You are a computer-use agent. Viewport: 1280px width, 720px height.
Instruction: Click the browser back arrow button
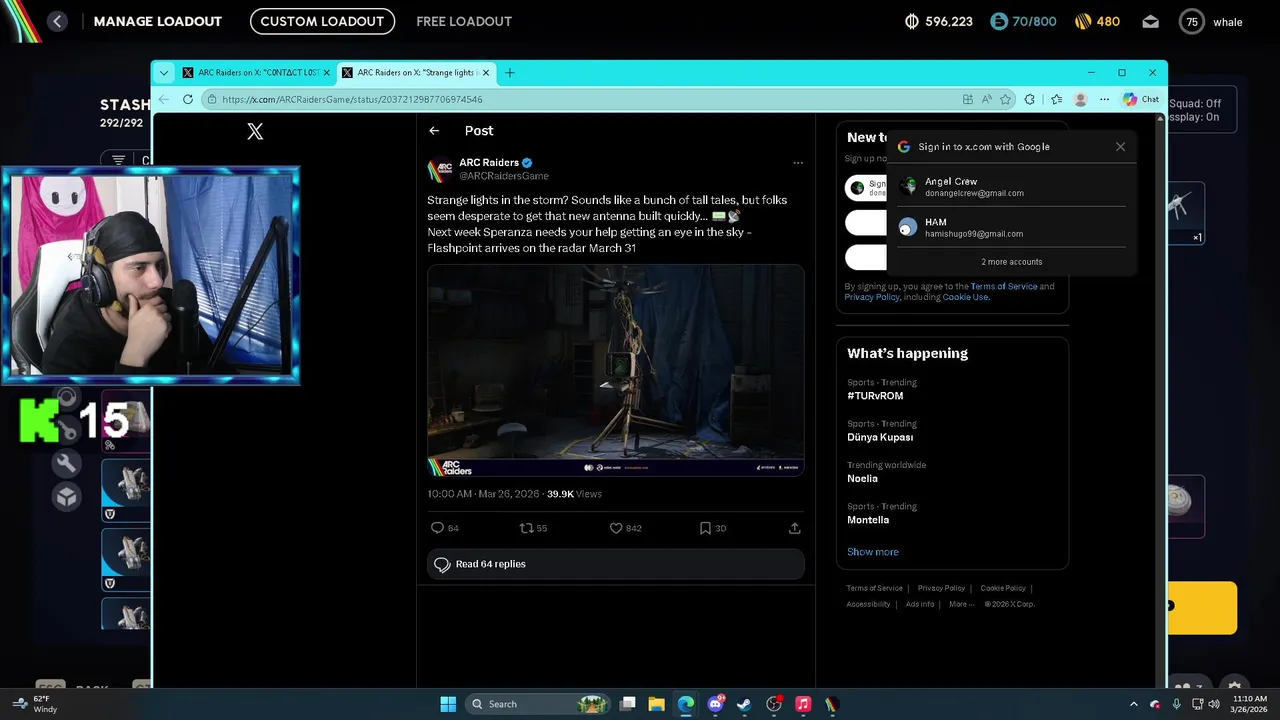pyautogui.click(x=165, y=99)
